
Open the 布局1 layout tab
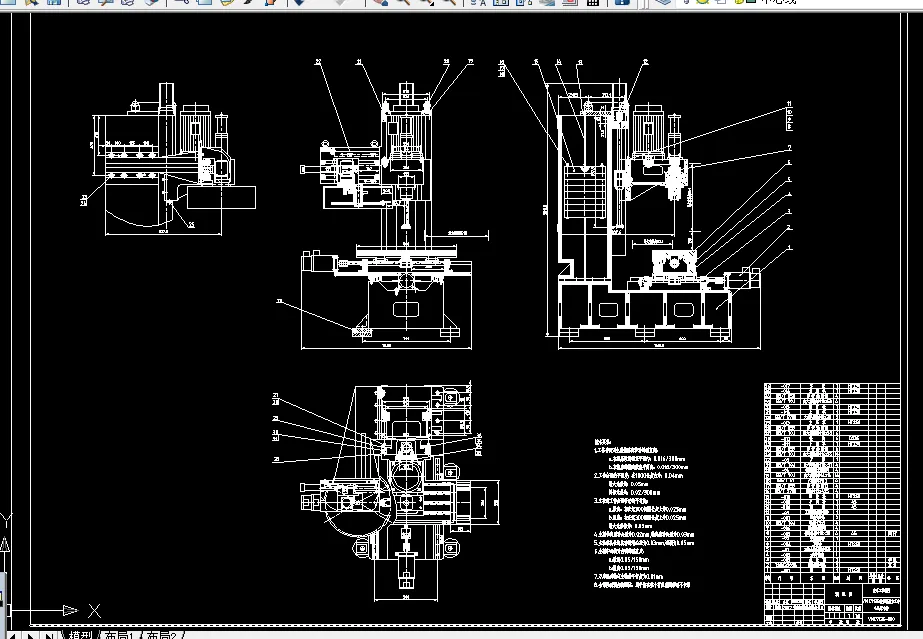(x=121, y=635)
